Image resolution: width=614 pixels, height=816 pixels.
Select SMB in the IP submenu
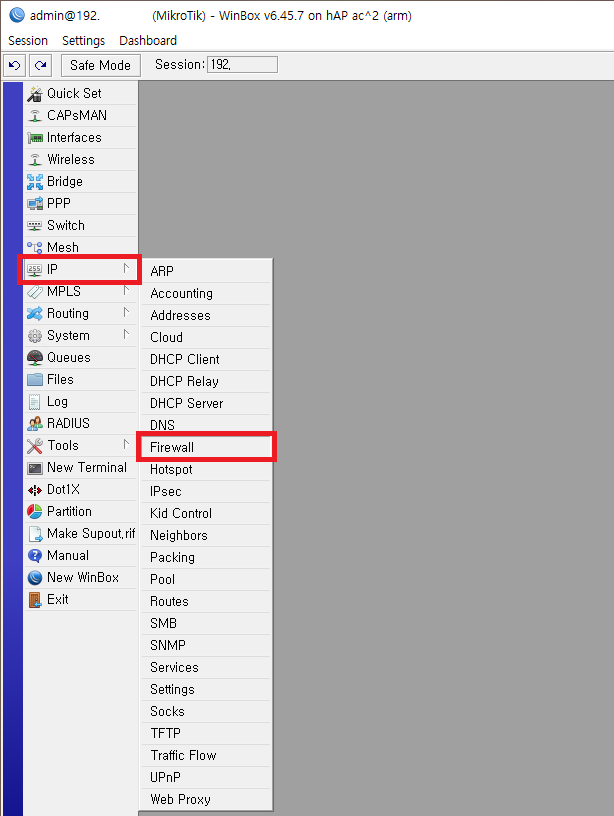206,623
